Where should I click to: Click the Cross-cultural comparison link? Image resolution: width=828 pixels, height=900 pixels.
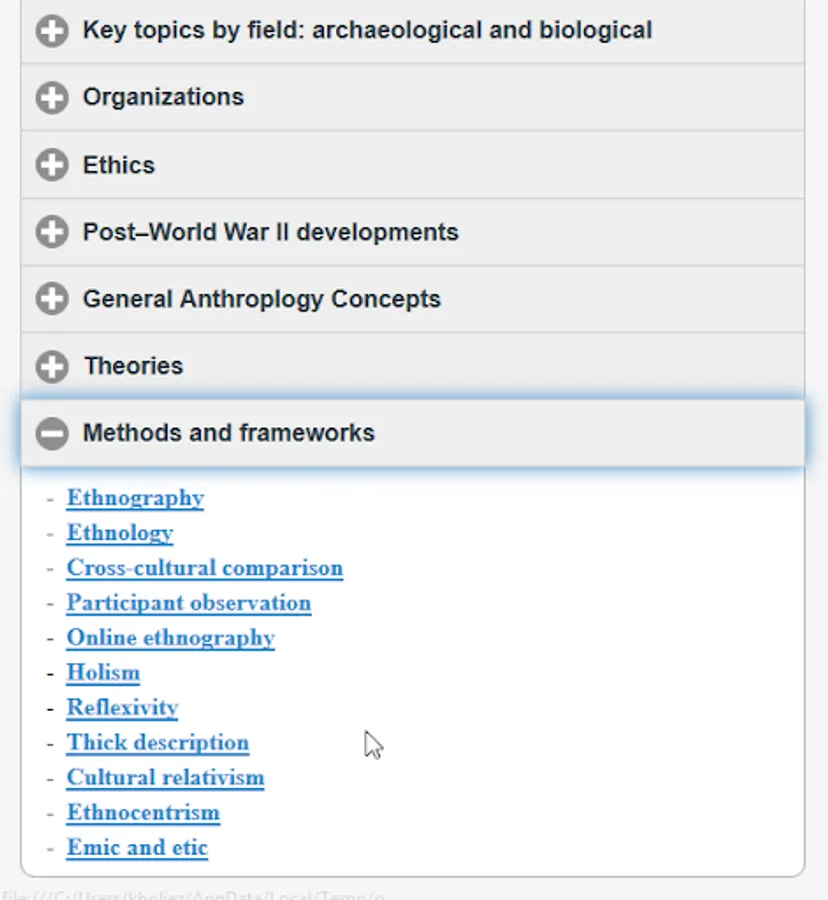click(x=204, y=568)
